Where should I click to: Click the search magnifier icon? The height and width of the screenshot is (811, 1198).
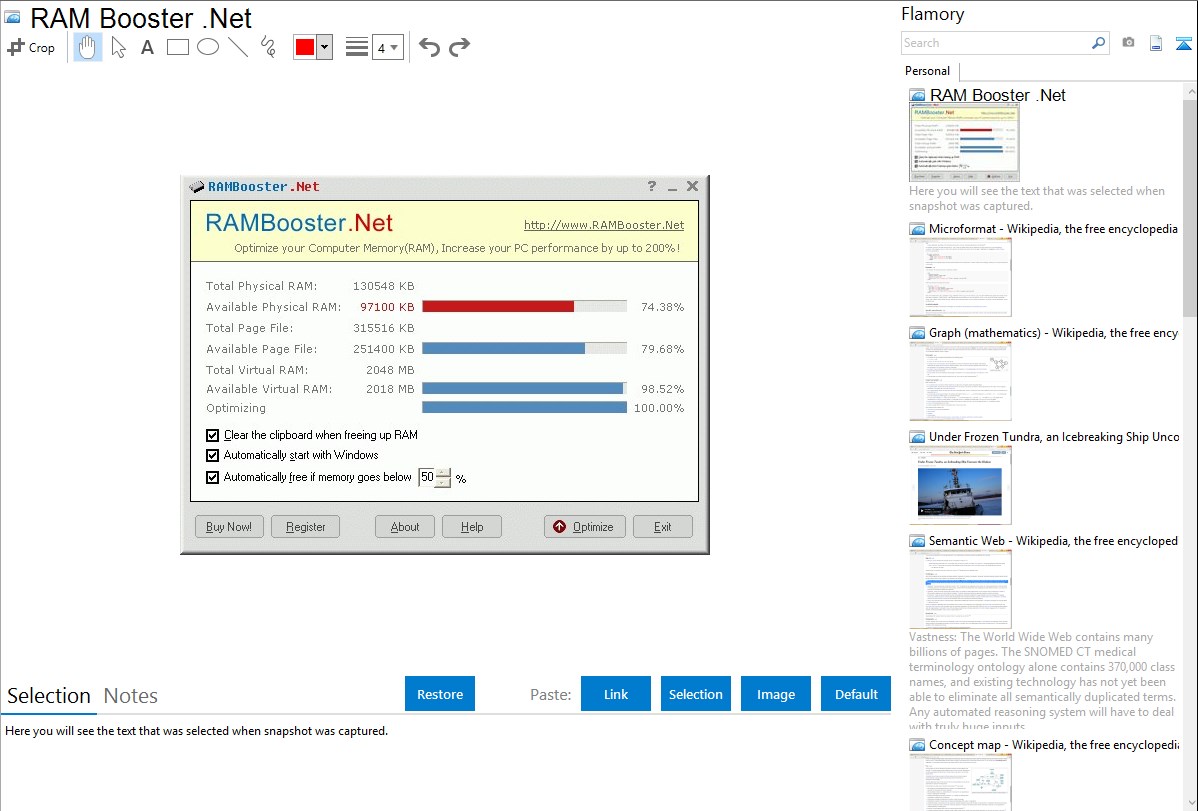[1099, 43]
